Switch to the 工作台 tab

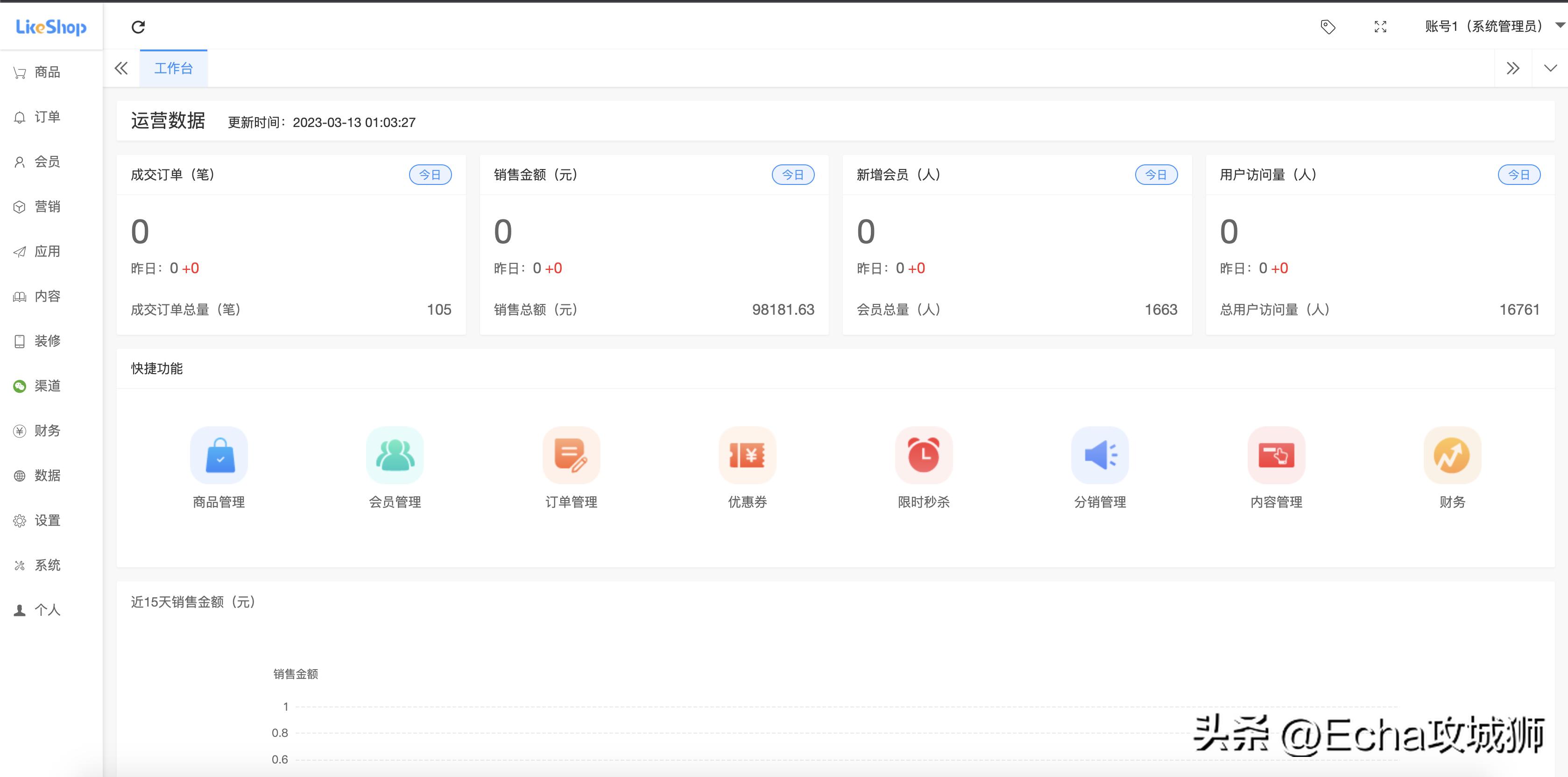click(174, 68)
